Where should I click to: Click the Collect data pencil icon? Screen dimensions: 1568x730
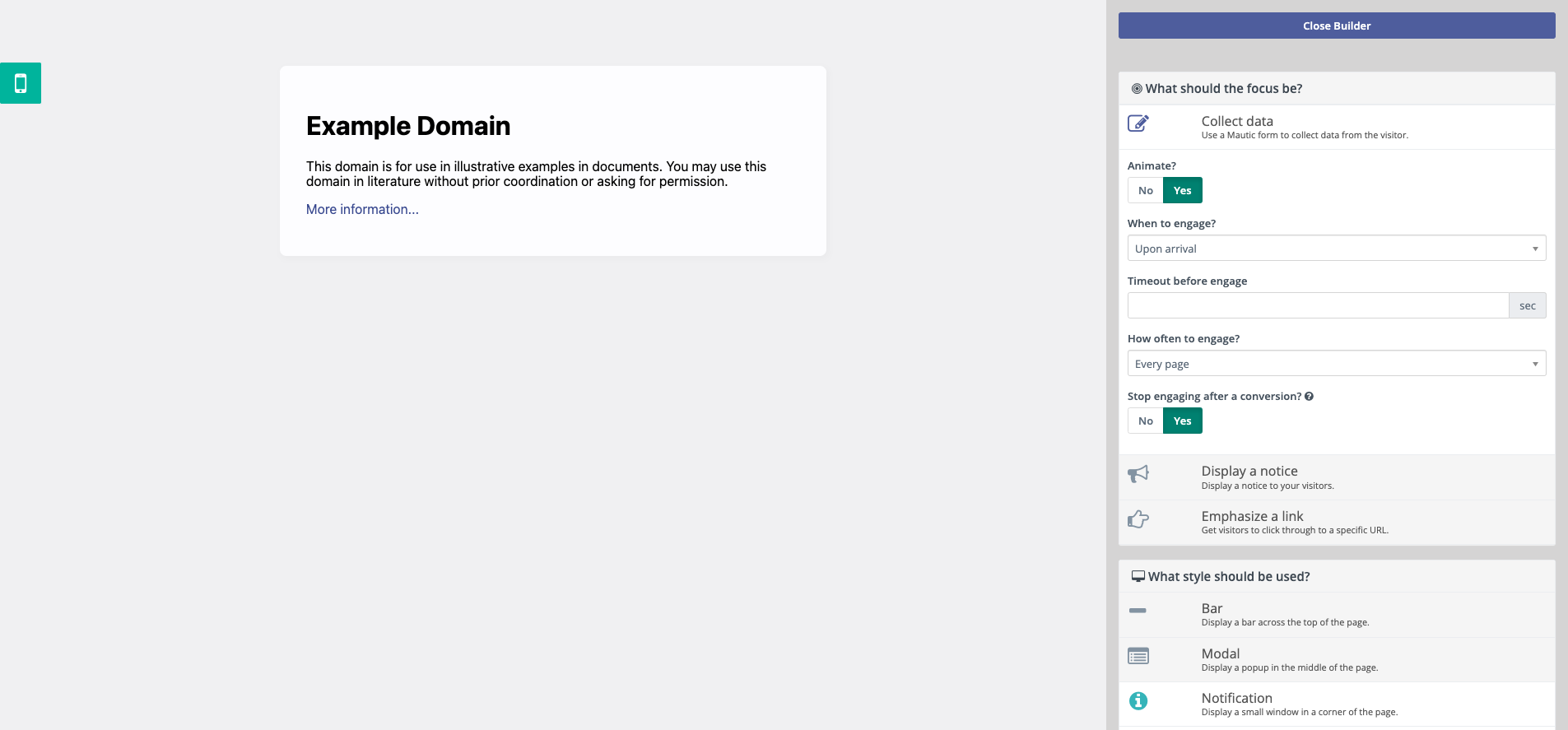tap(1138, 123)
